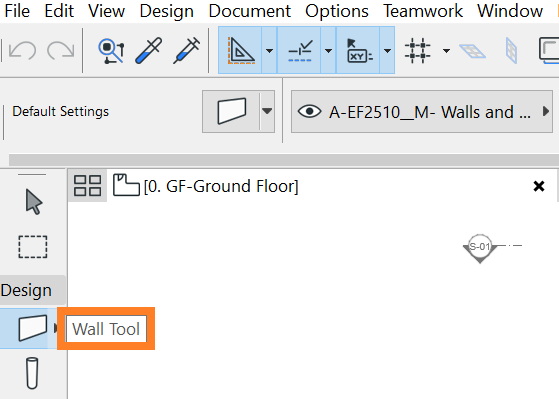Select the Wall Tool in toolbox
Viewport: 559px width, 399px height.
click(32, 328)
